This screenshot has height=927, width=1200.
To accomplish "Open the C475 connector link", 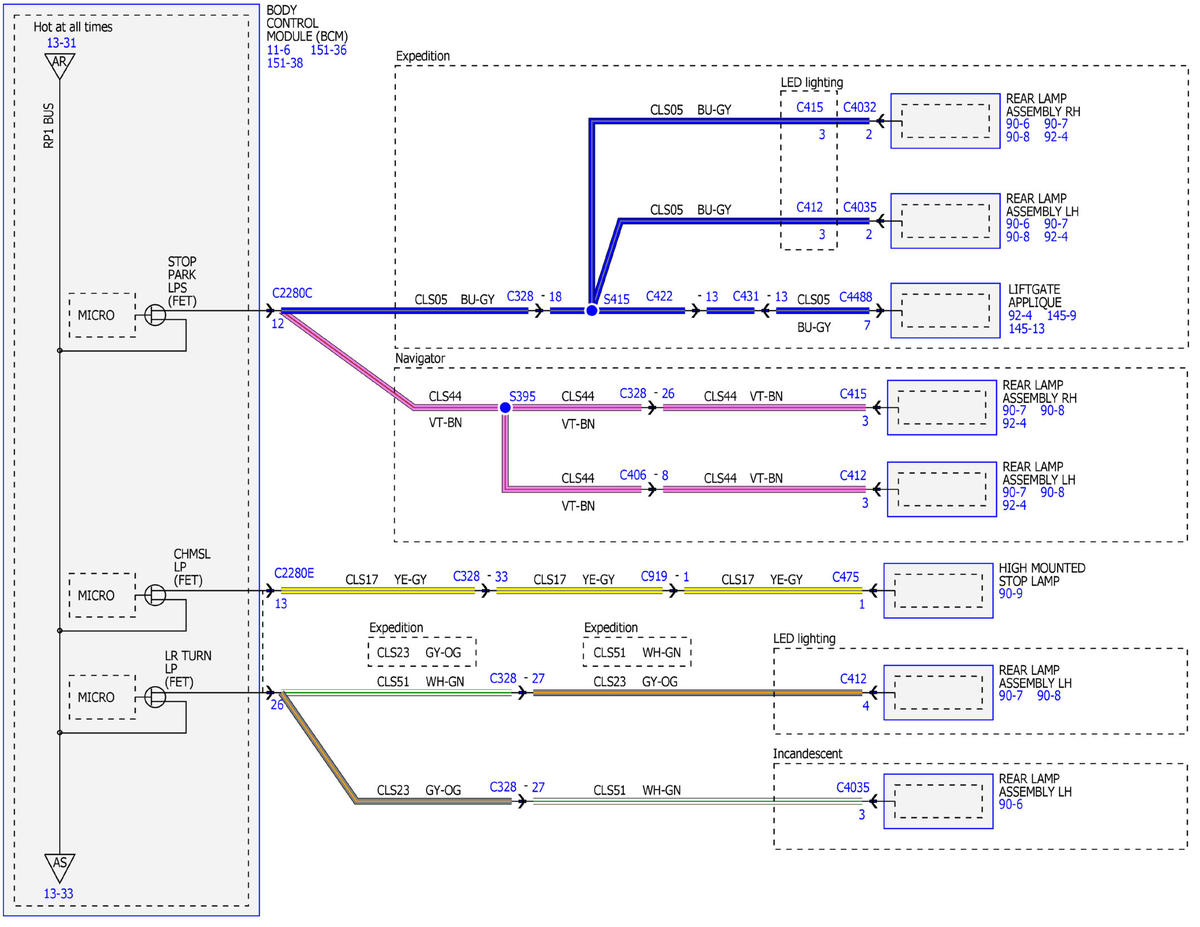I will (x=846, y=577).
